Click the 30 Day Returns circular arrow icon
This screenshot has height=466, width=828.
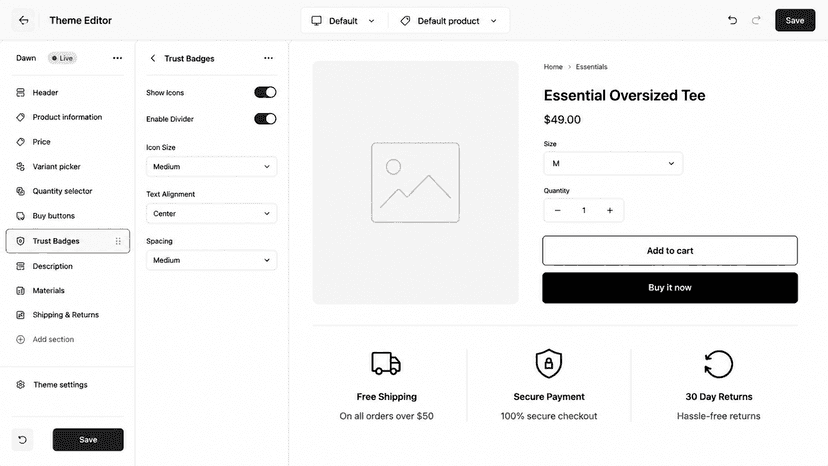coord(719,364)
